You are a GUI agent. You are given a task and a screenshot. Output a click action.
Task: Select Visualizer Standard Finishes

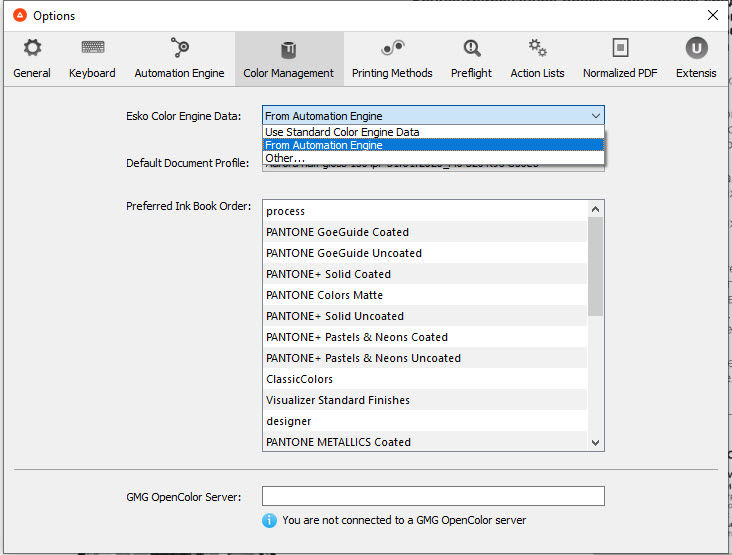tap(425, 400)
